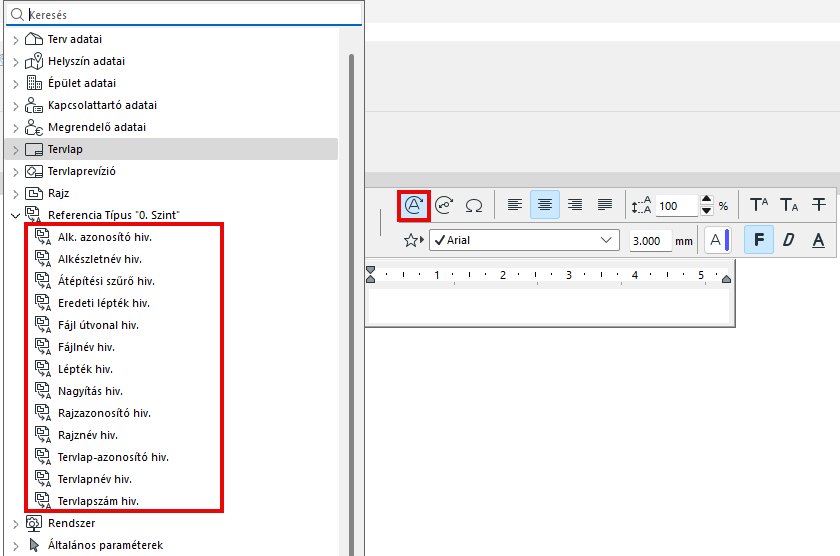Expand the Terv adatai group
840x556 pixels.
pos(16,40)
